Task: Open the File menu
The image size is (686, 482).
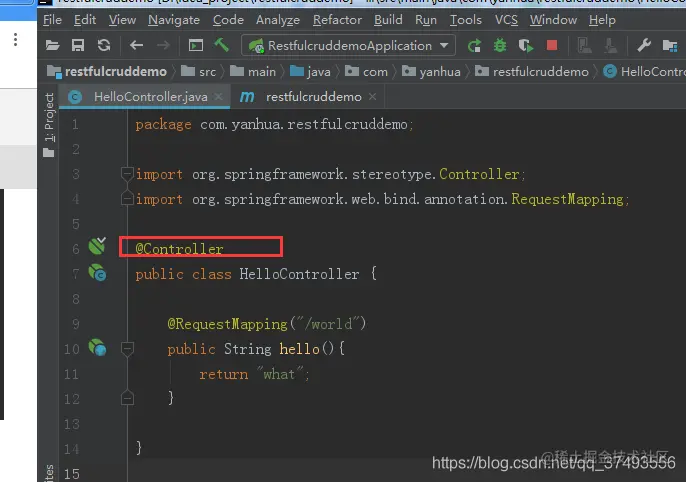Action: tap(52, 20)
